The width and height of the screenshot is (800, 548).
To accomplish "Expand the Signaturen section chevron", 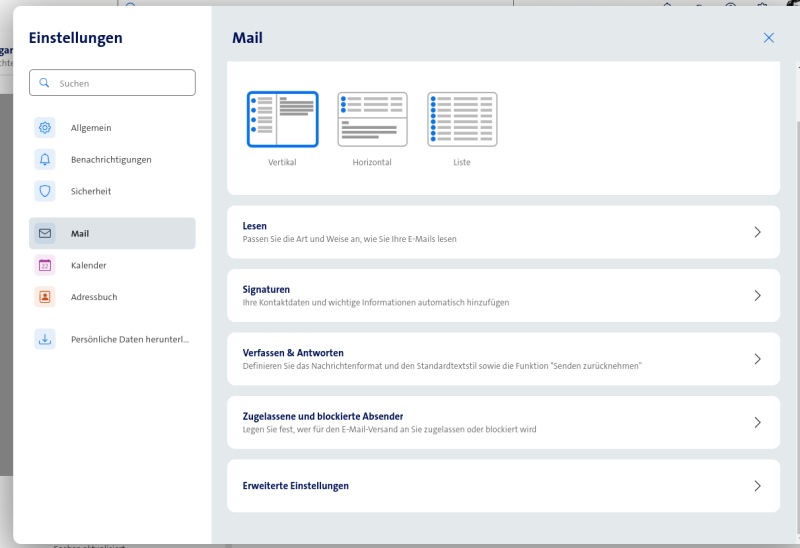I will click(757, 296).
